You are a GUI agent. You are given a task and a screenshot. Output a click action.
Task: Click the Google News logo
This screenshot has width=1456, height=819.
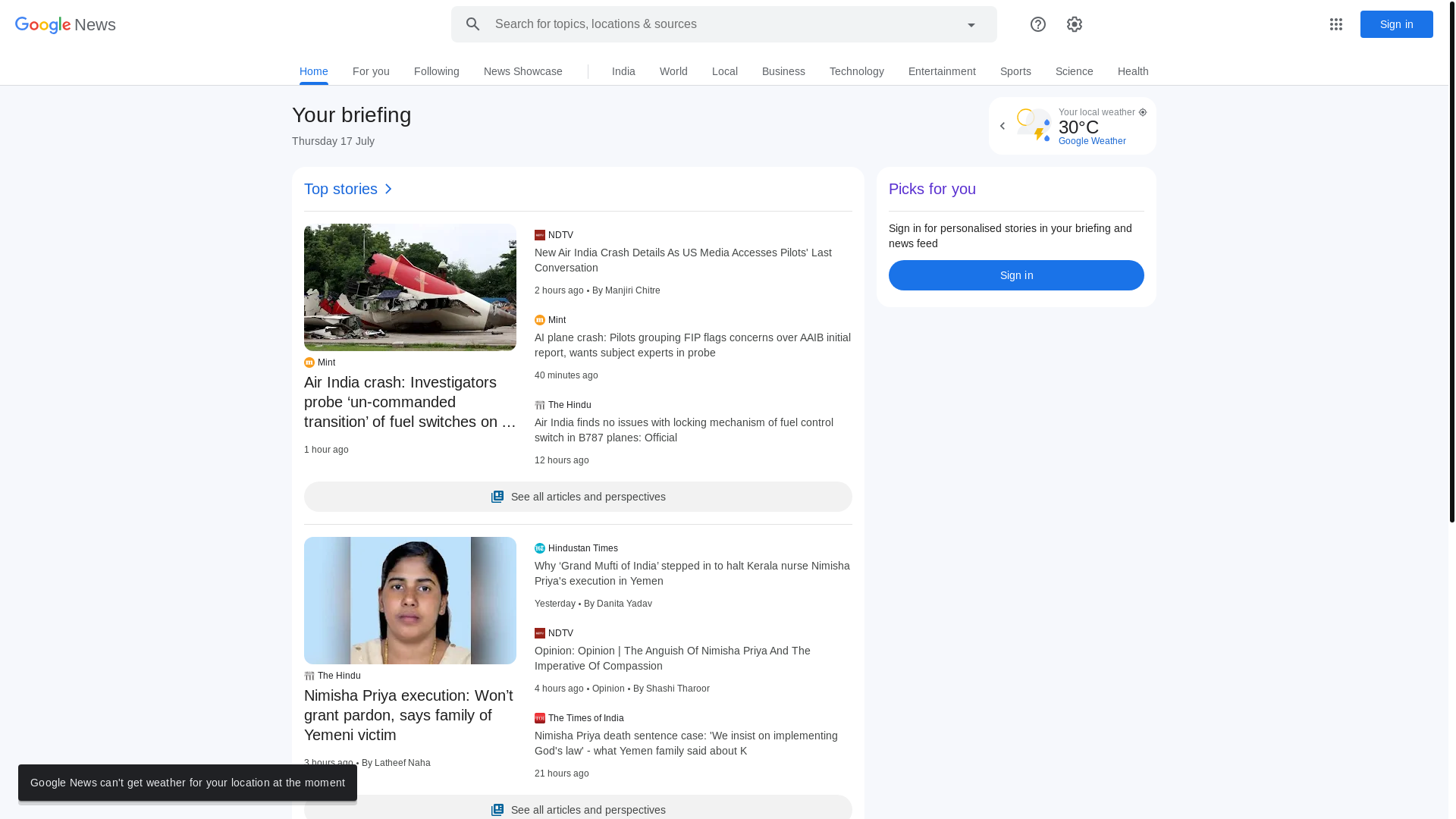coord(65,24)
